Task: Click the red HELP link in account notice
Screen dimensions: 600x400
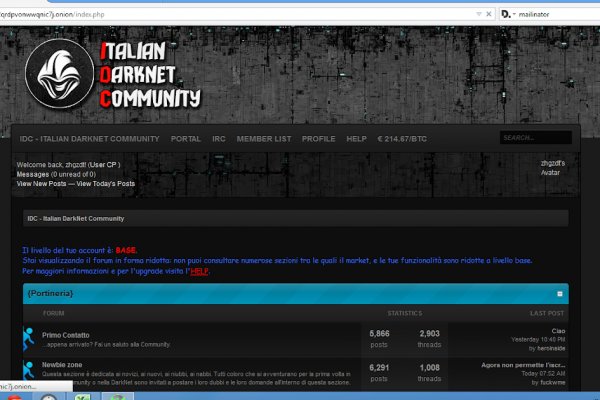Action: [199, 271]
